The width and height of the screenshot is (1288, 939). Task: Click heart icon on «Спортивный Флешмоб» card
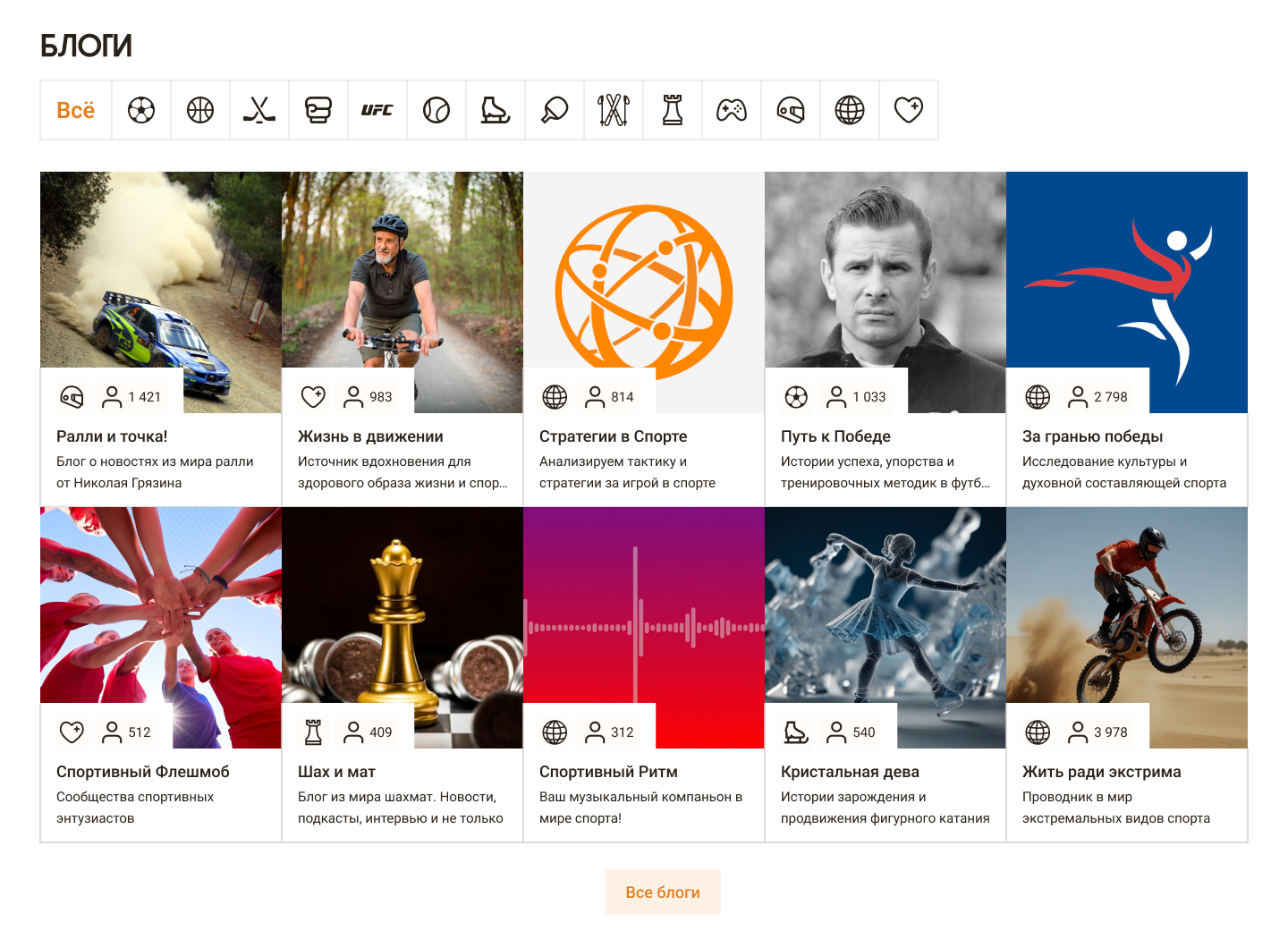tap(72, 732)
